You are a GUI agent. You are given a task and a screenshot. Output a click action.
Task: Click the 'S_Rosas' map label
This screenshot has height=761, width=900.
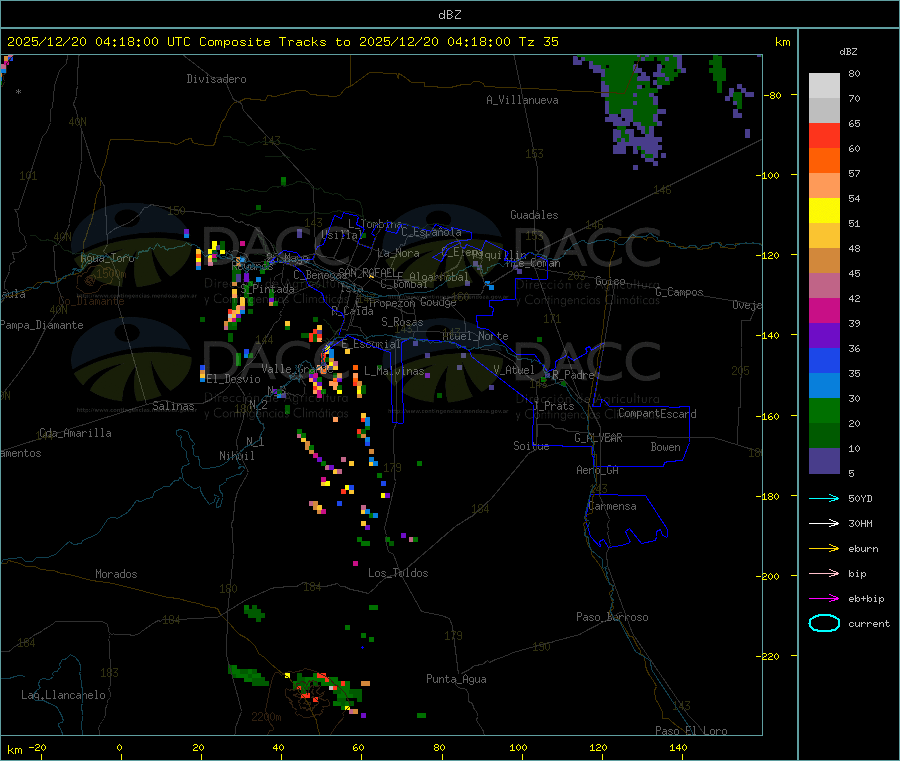(x=402, y=322)
